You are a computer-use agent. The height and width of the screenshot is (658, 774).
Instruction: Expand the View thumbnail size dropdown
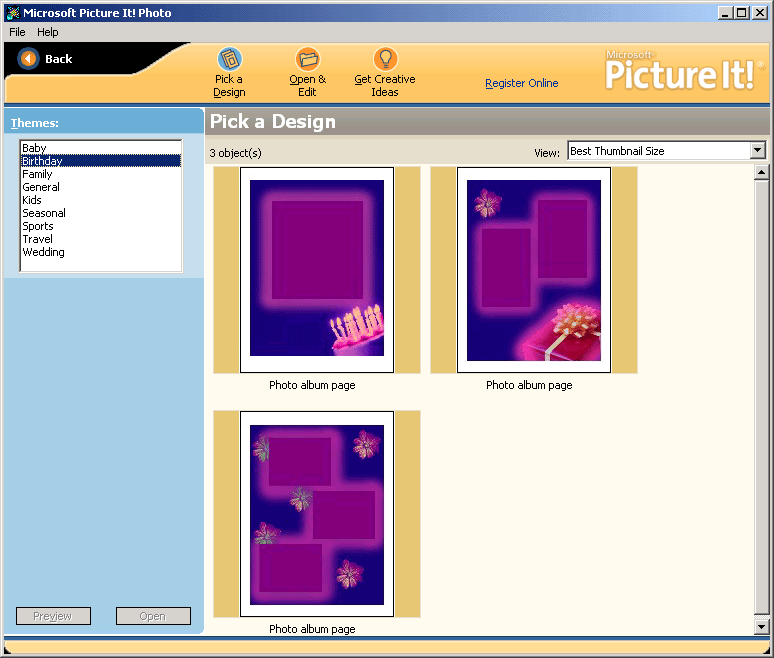(757, 151)
